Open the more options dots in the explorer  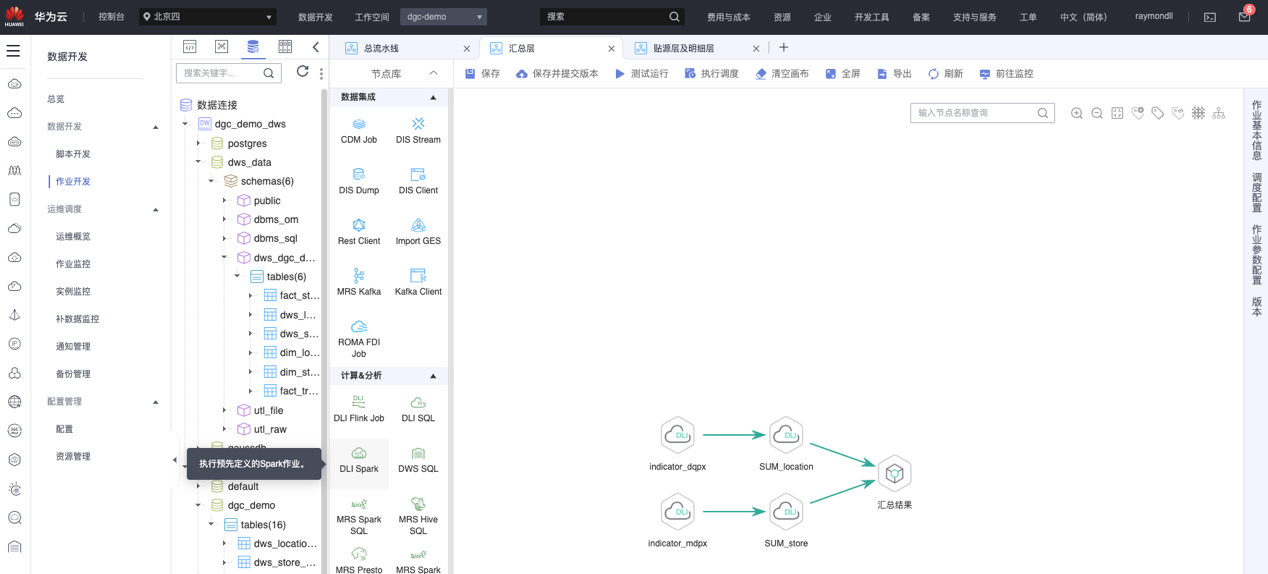click(x=321, y=73)
